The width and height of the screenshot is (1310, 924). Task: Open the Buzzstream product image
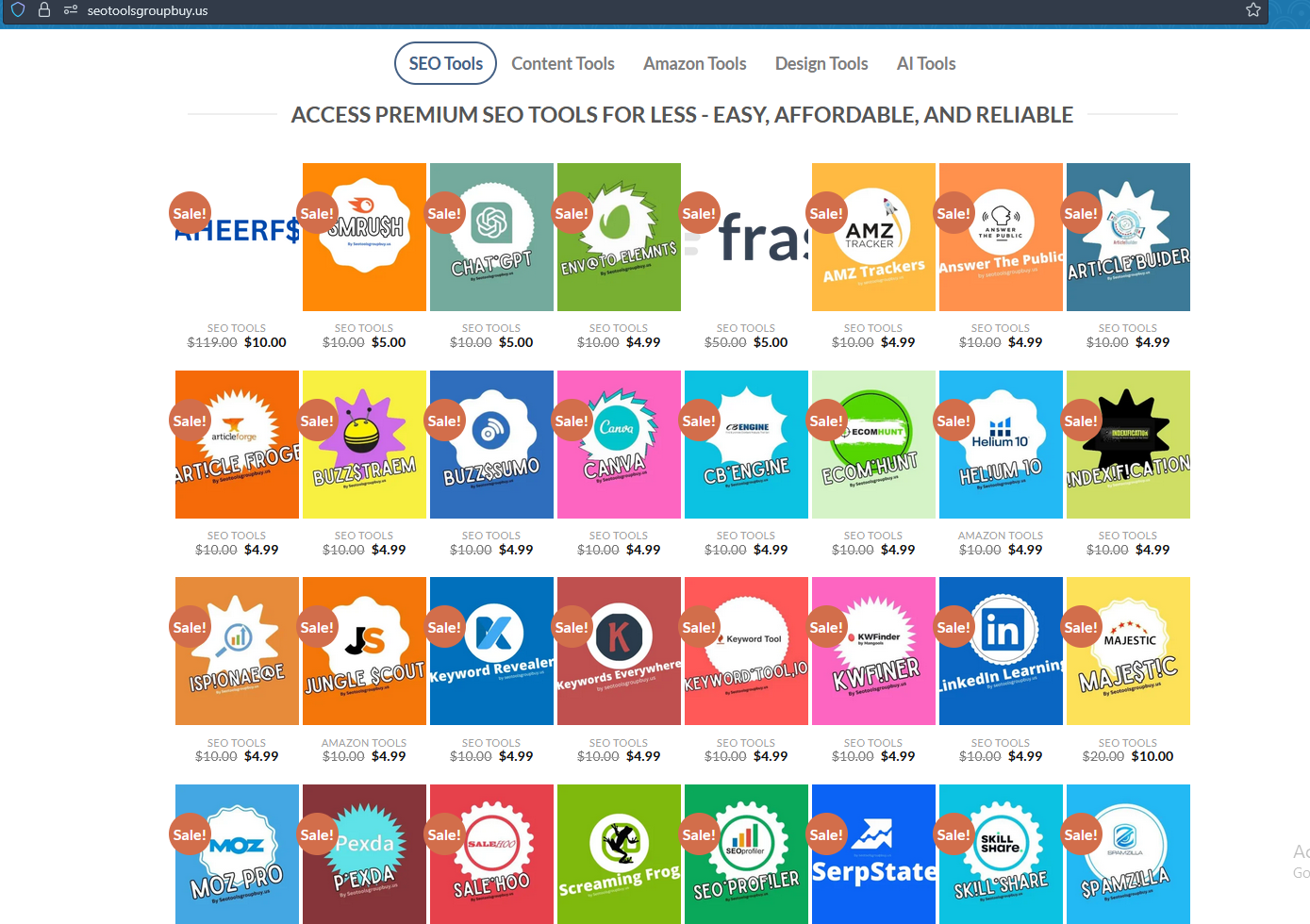[364, 444]
